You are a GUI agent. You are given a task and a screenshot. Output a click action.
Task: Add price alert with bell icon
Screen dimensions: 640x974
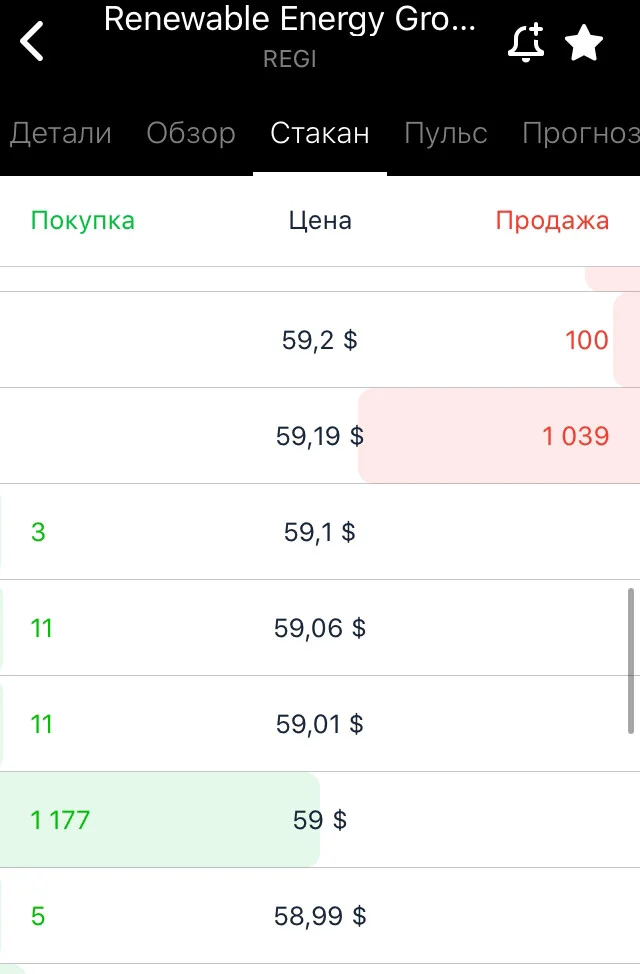(x=526, y=42)
